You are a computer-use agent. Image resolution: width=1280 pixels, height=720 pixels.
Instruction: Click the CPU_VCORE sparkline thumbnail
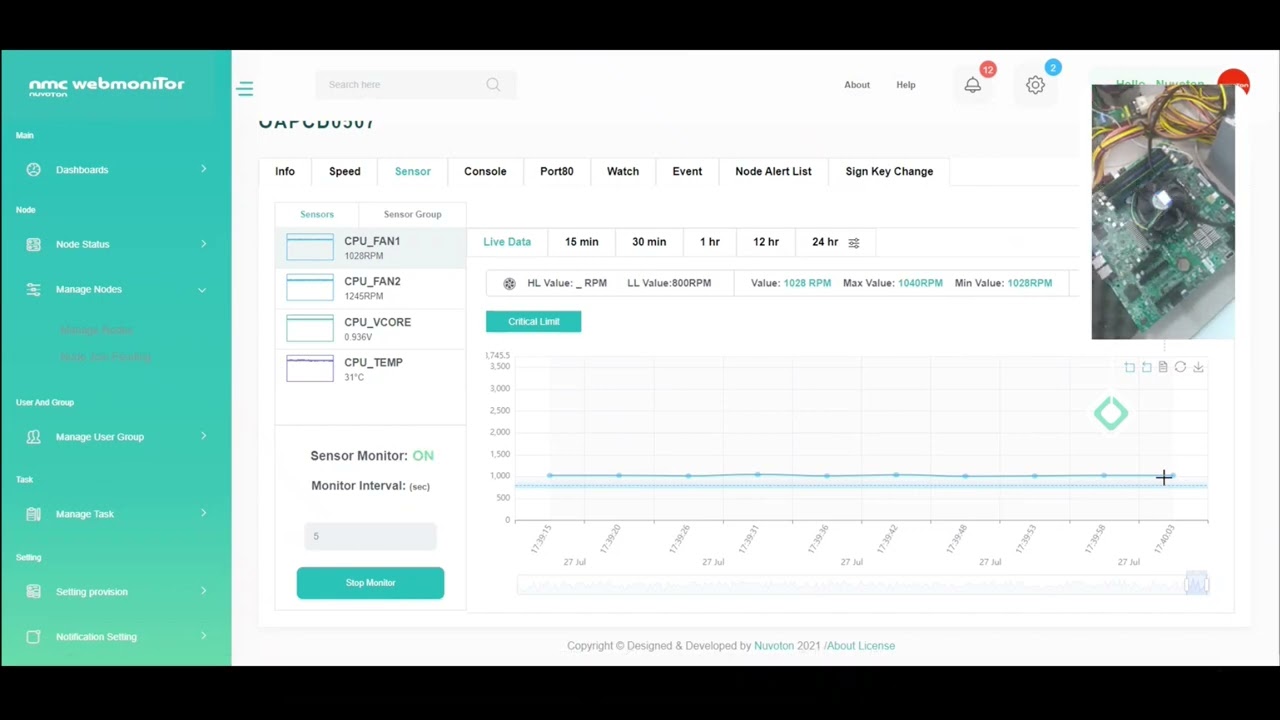click(x=310, y=328)
